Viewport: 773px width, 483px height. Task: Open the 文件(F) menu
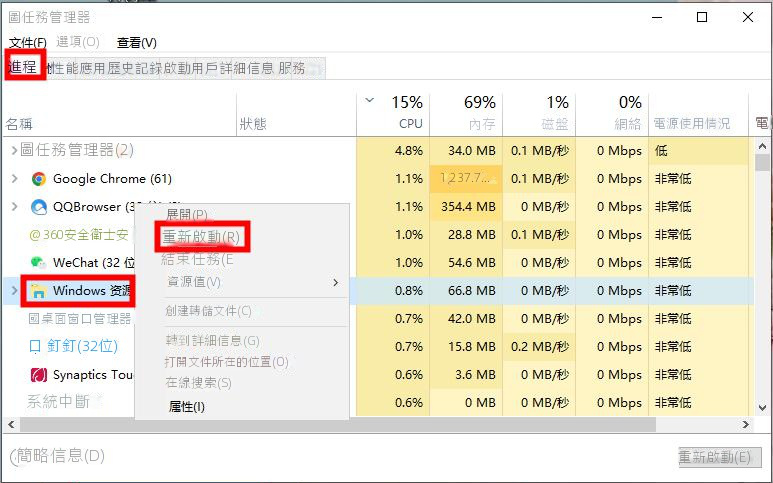28,43
